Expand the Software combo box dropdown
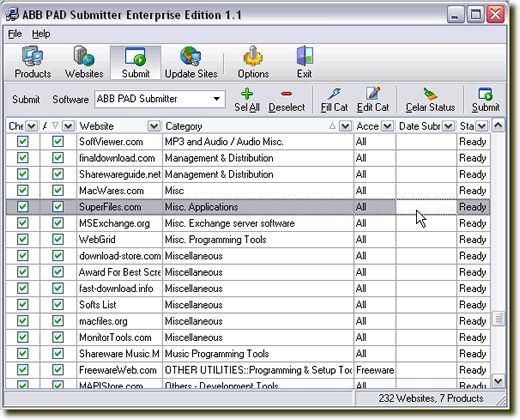 point(217,99)
